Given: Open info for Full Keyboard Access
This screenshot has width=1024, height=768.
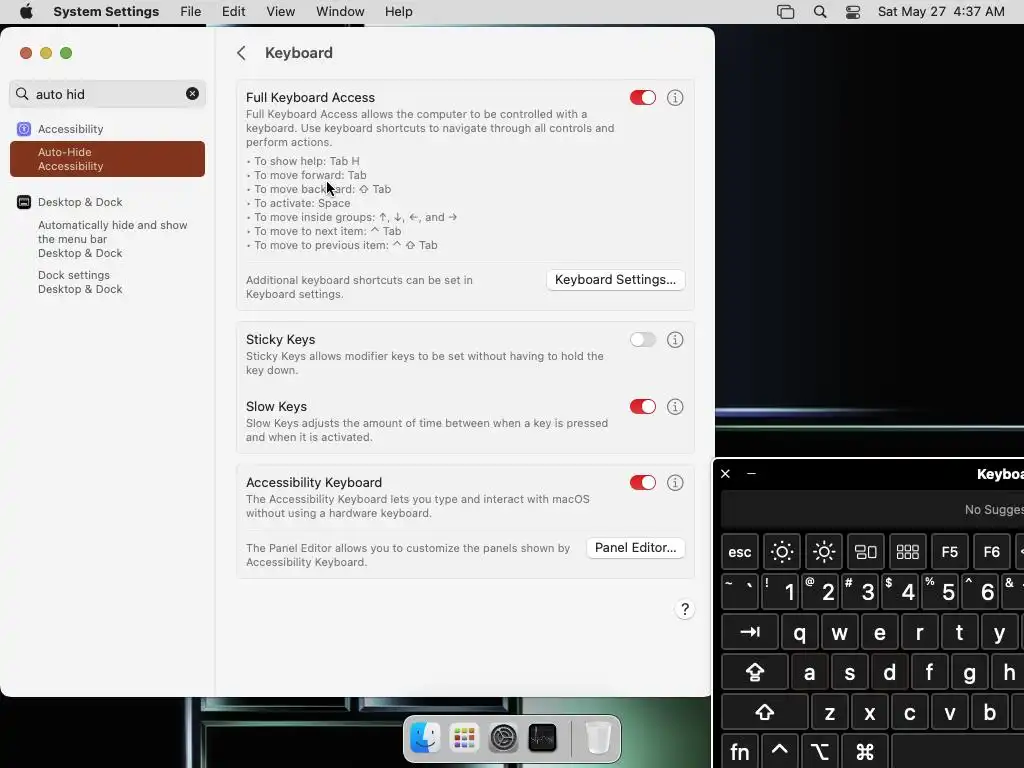Looking at the screenshot, I should pyautogui.click(x=675, y=98).
